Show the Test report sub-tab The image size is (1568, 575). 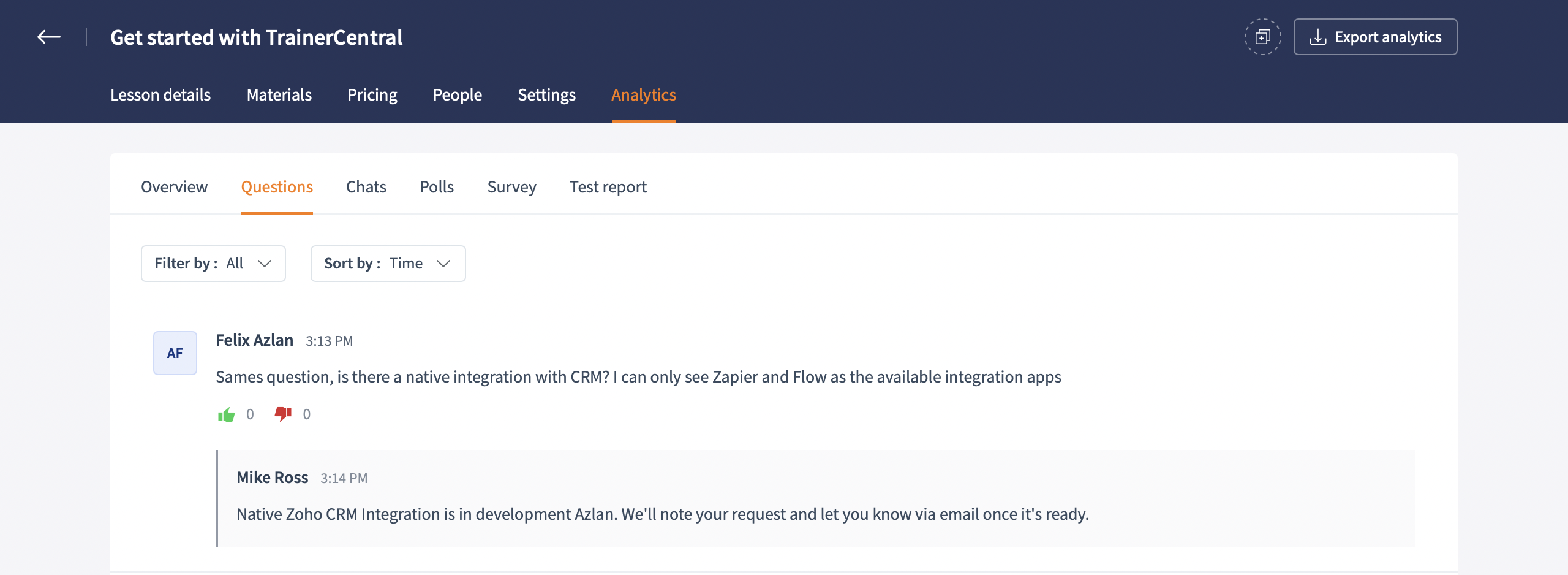[x=608, y=187]
